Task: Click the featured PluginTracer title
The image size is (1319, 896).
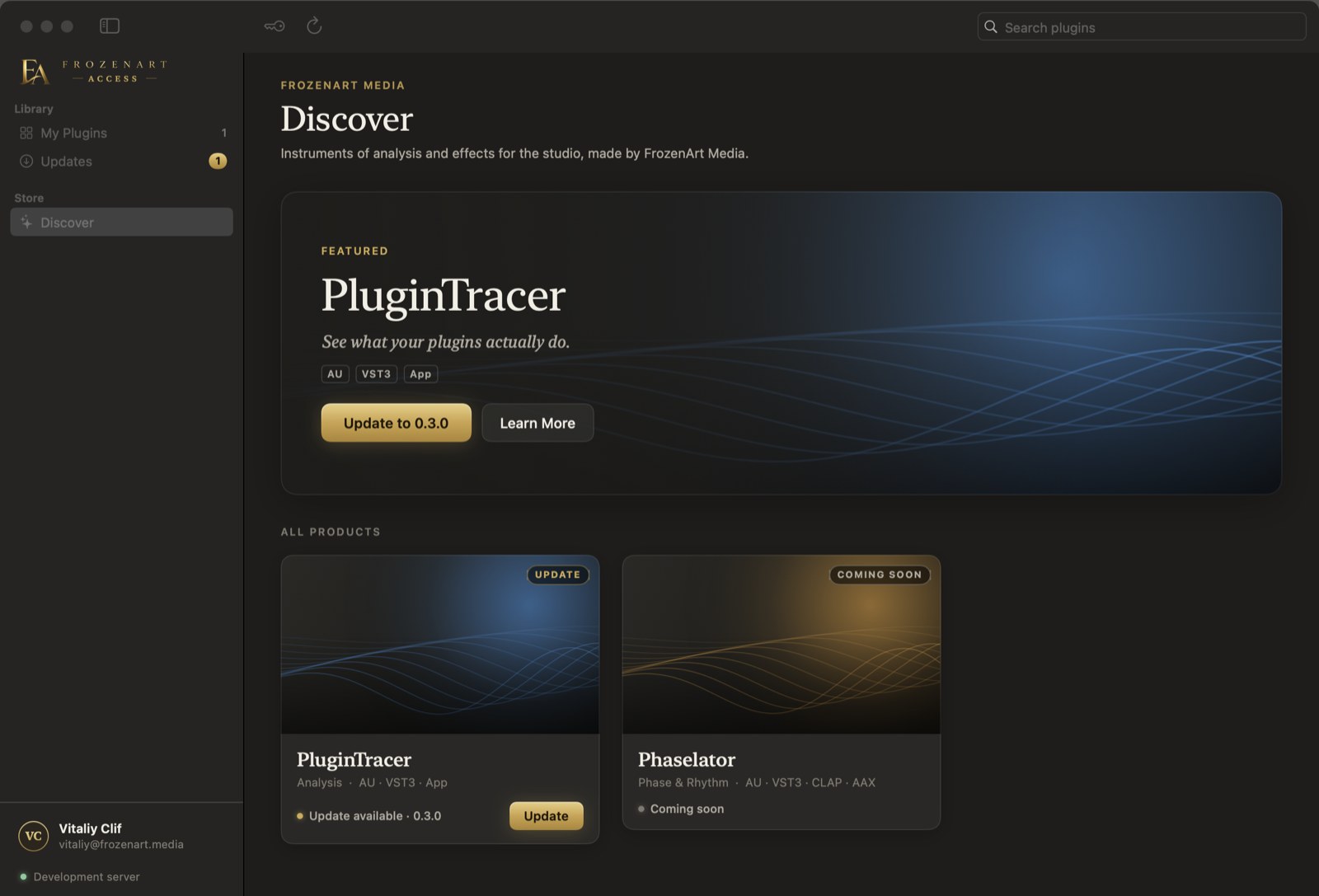Action: (x=444, y=296)
